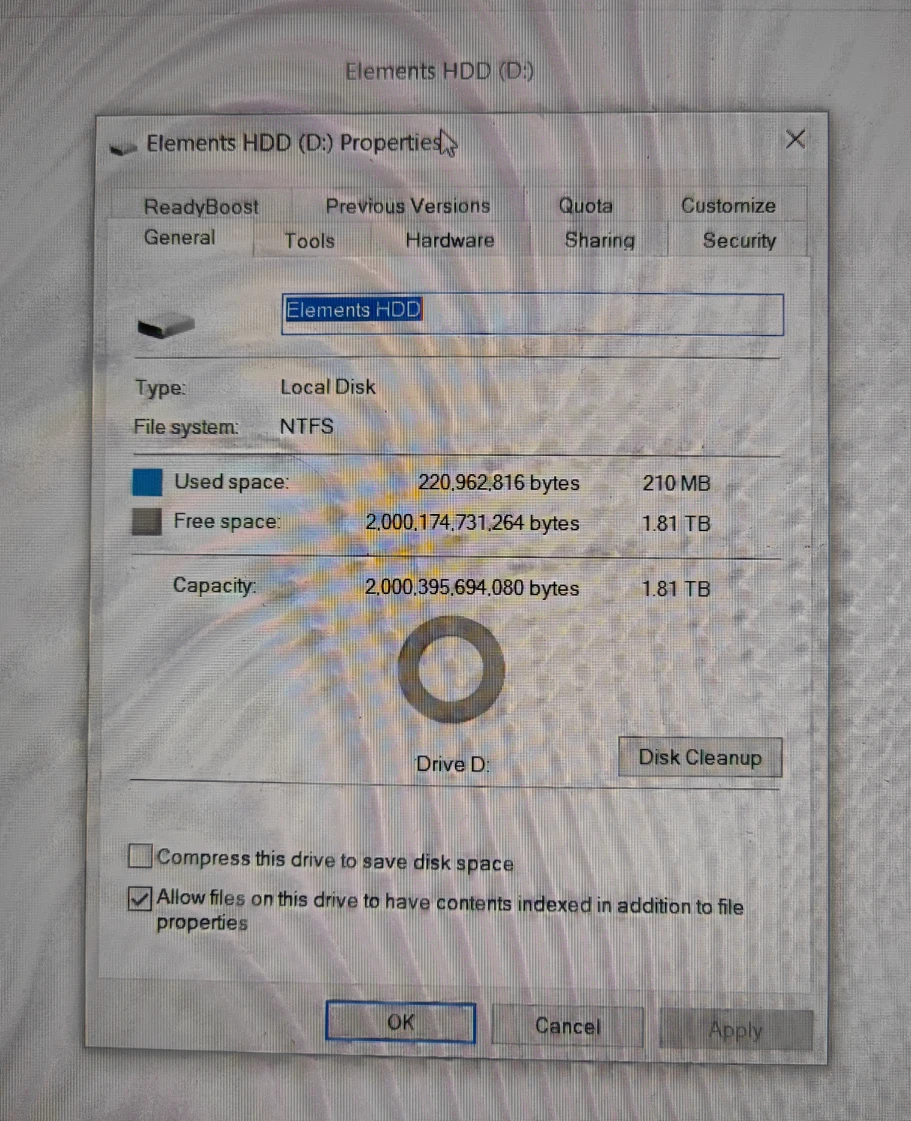Run Disk Cleanup for drive D
911x1121 pixels.
700,757
